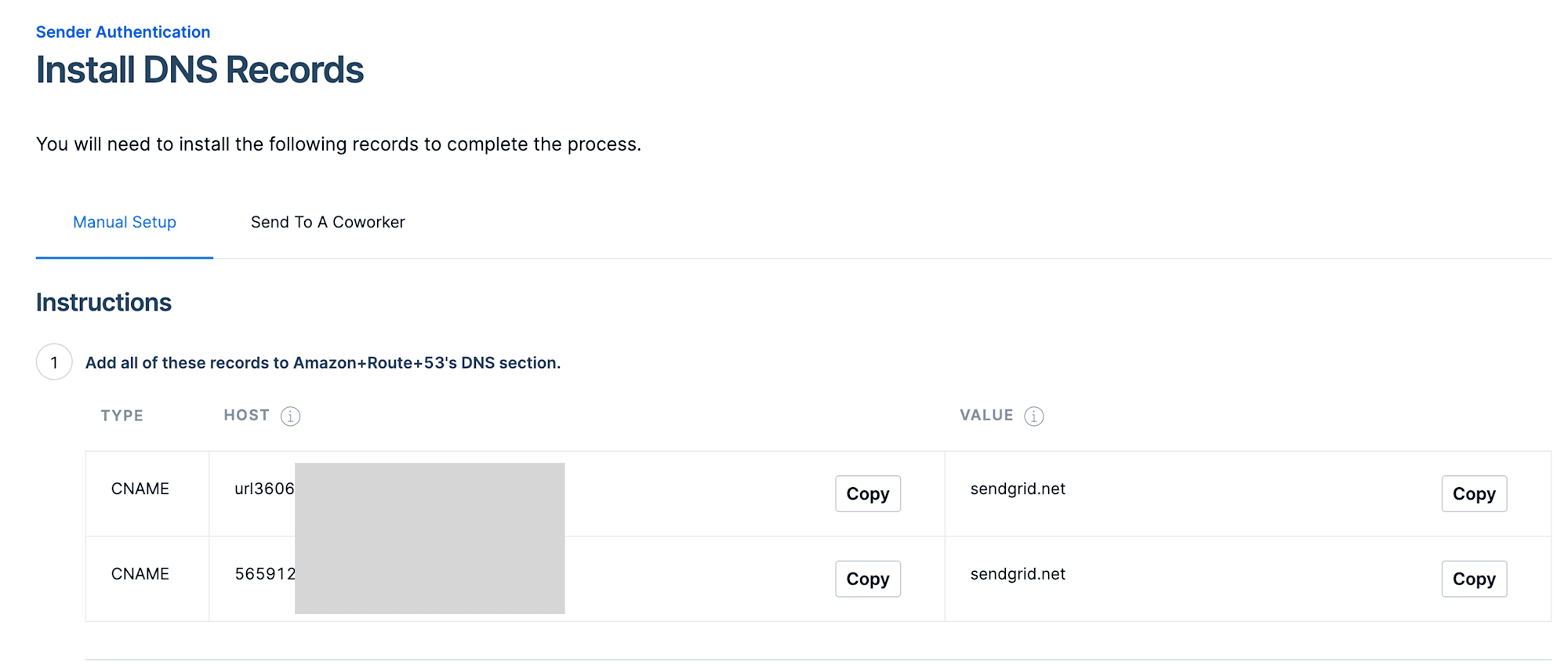Open the Send To A Coworker tab

point(328,223)
